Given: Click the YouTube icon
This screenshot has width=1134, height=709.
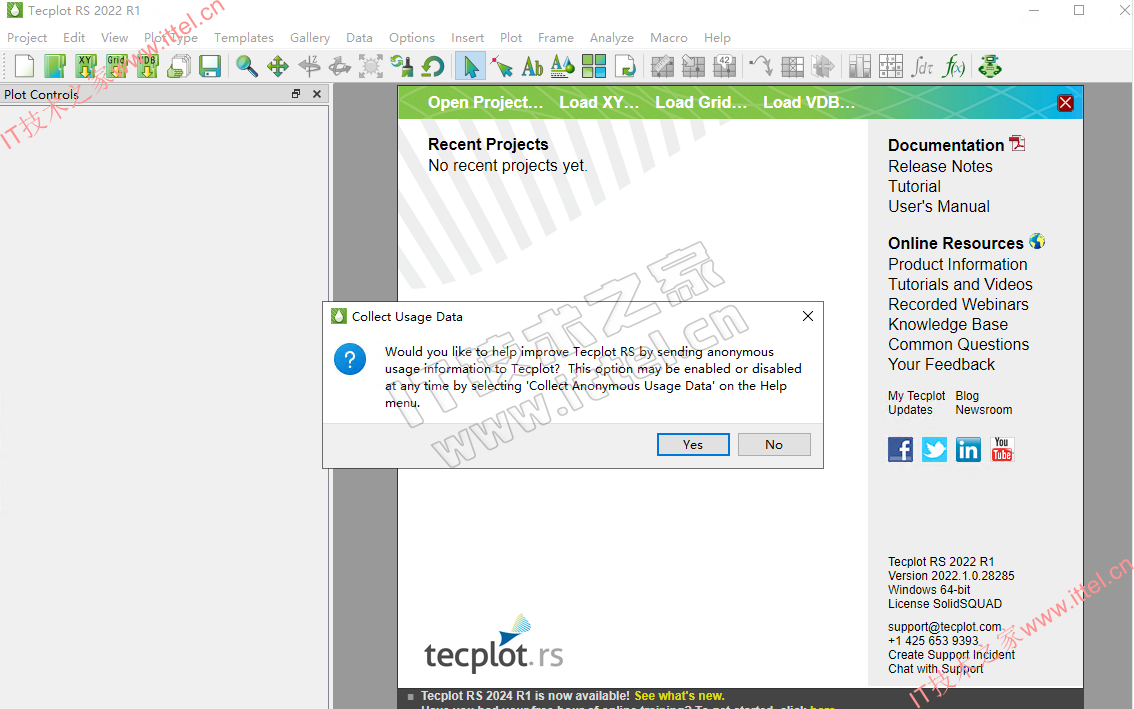Looking at the screenshot, I should pos(1002,449).
